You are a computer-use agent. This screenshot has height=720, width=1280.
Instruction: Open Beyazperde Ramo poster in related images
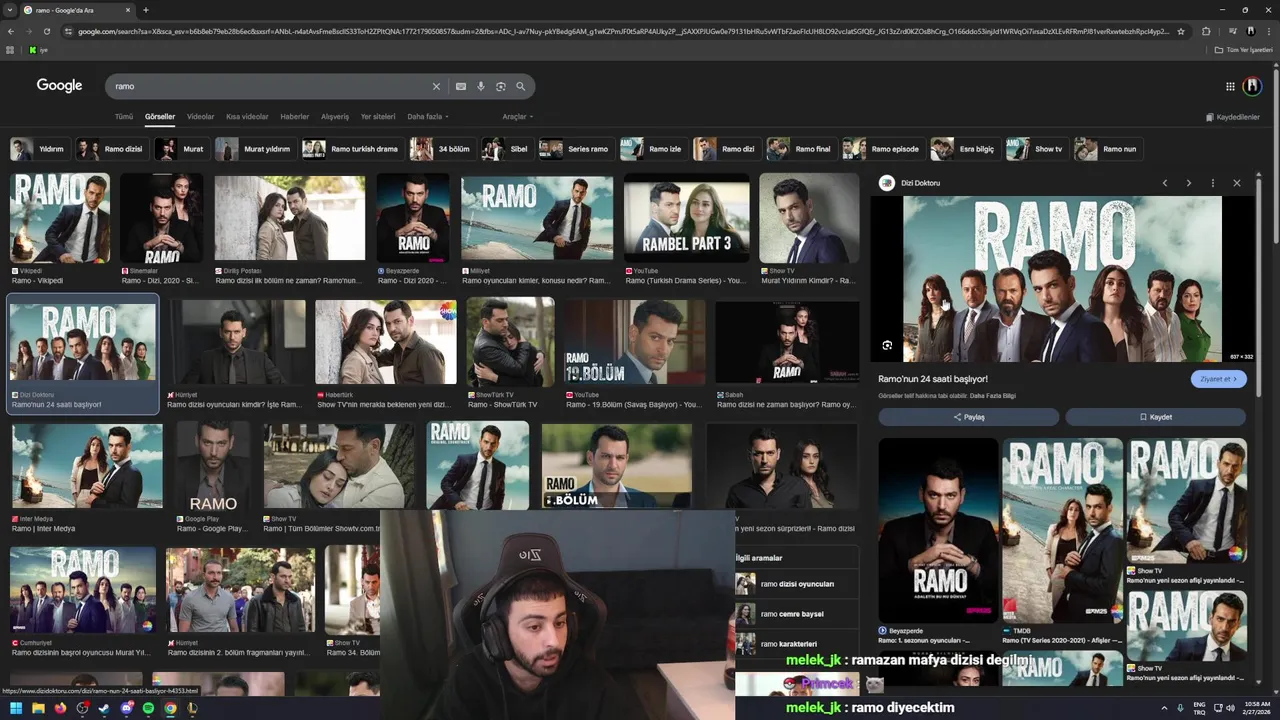tap(938, 531)
